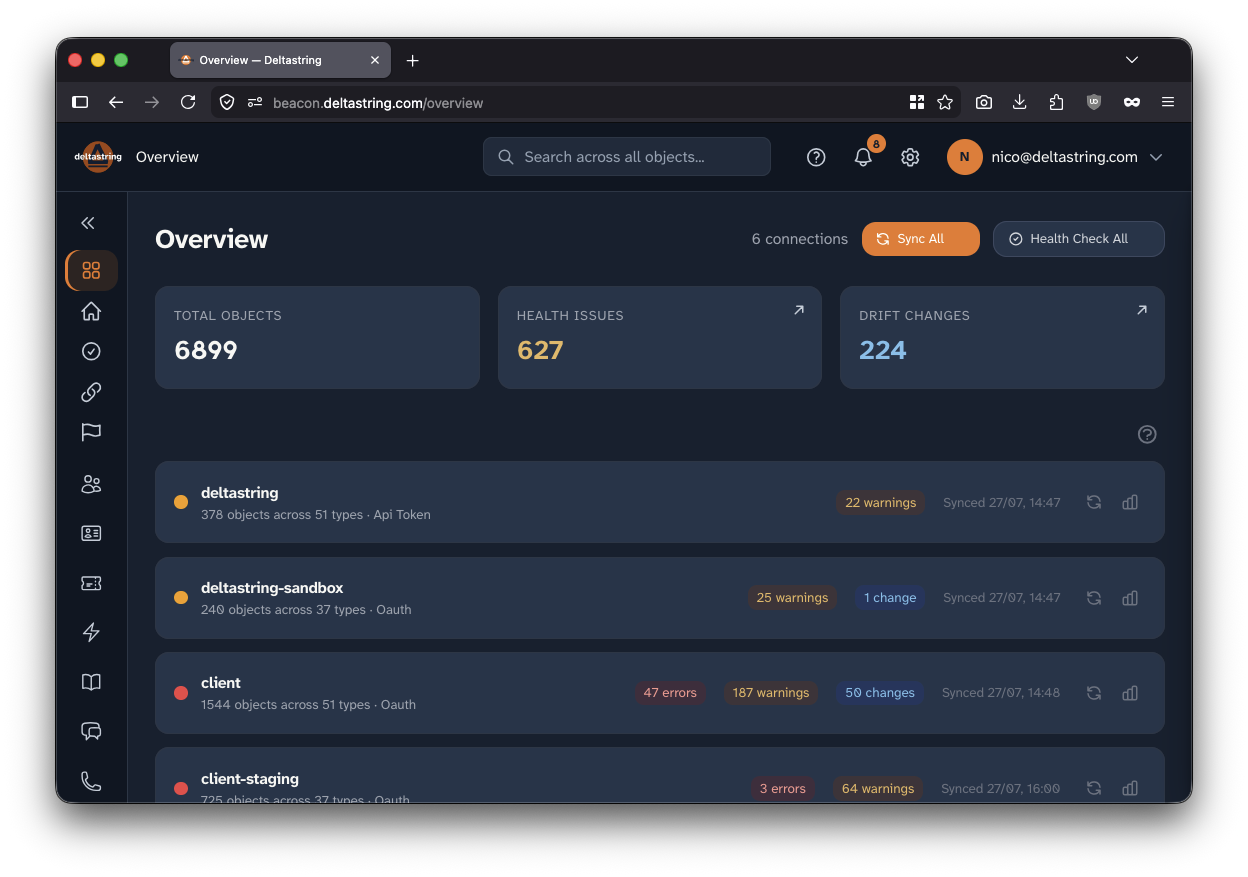
Task: Sync the client connection row
Action: point(1094,693)
